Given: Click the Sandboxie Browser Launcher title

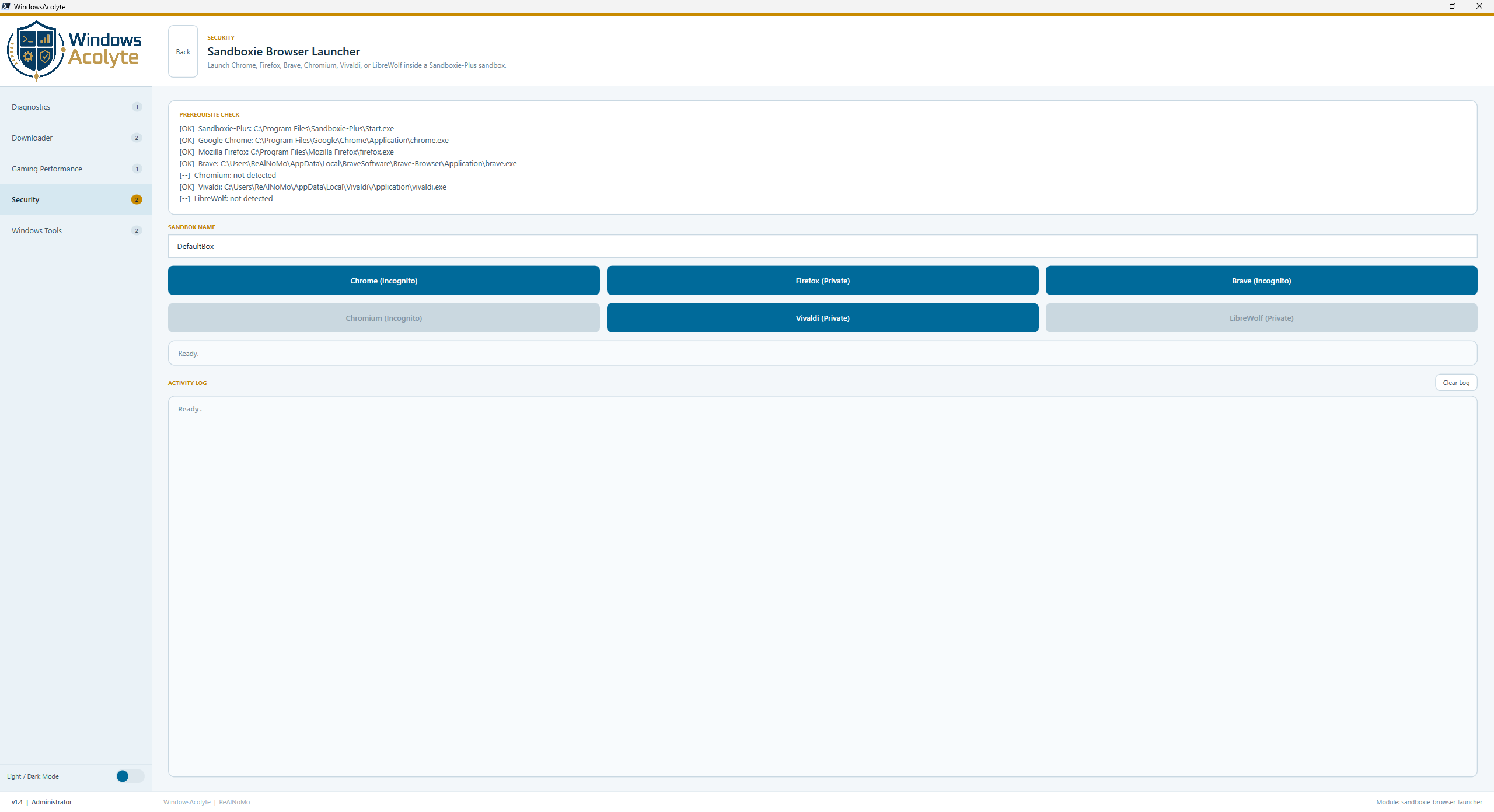Looking at the screenshot, I should (x=284, y=51).
